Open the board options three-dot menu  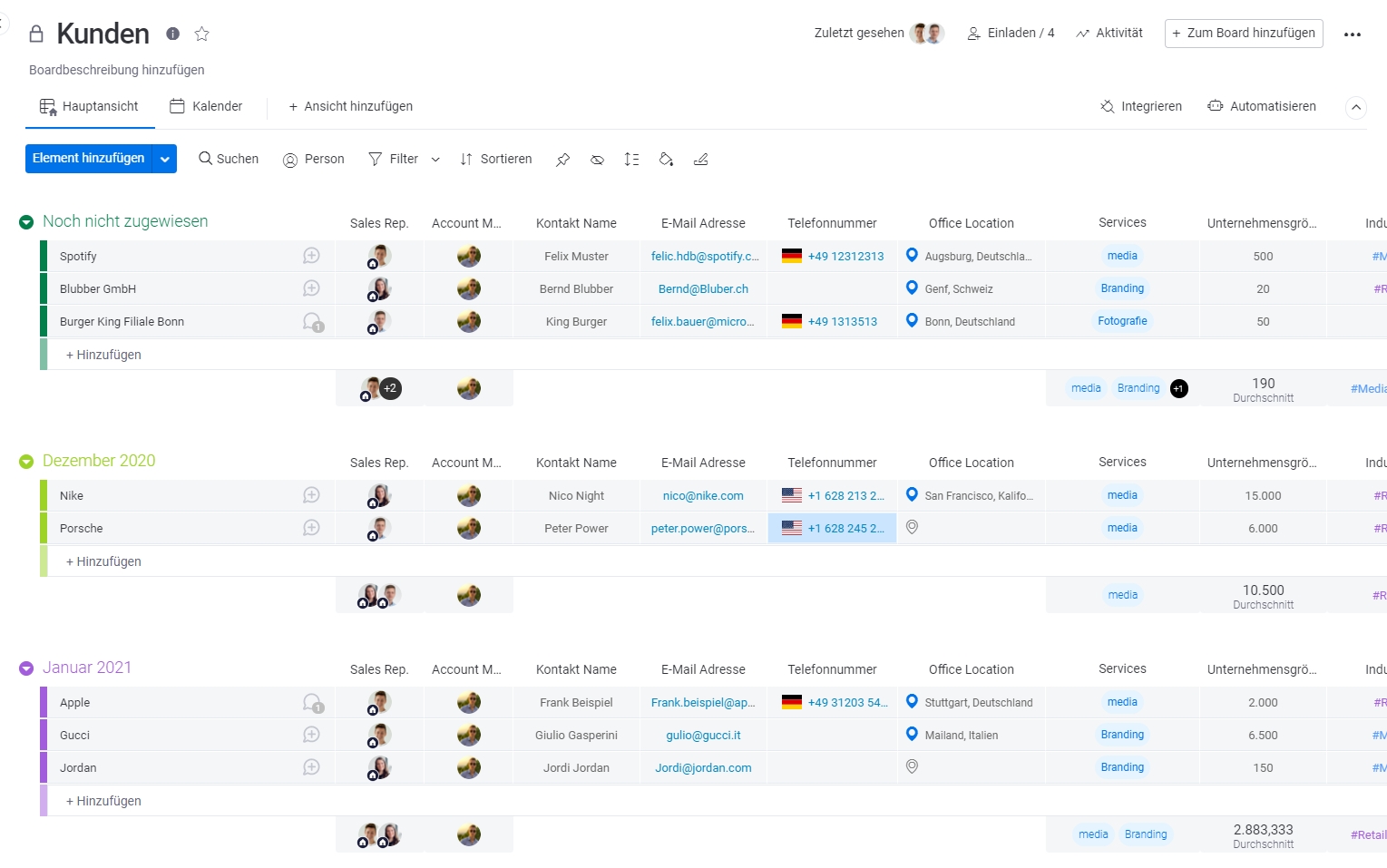1352,34
